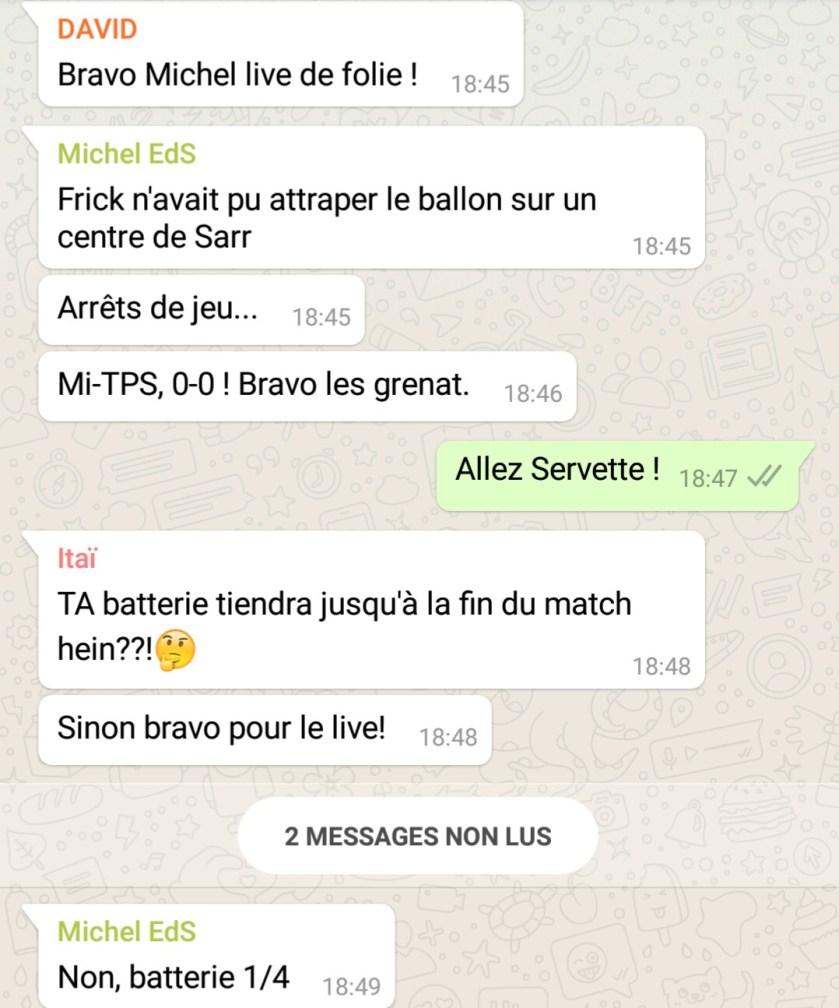The image size is (839, 1008).
Task: Select the 'TA batterie tiendra' message
Action: click(x=372, y=609)
